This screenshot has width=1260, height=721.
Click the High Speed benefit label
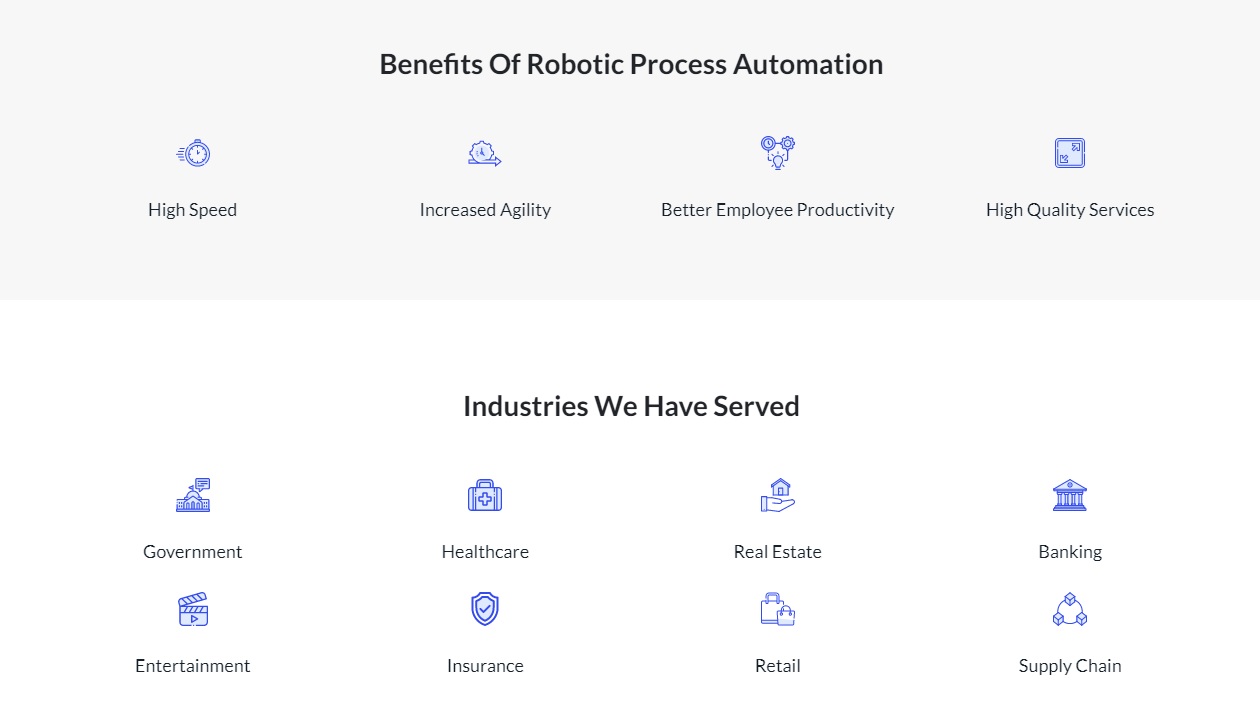coord(193,210)
